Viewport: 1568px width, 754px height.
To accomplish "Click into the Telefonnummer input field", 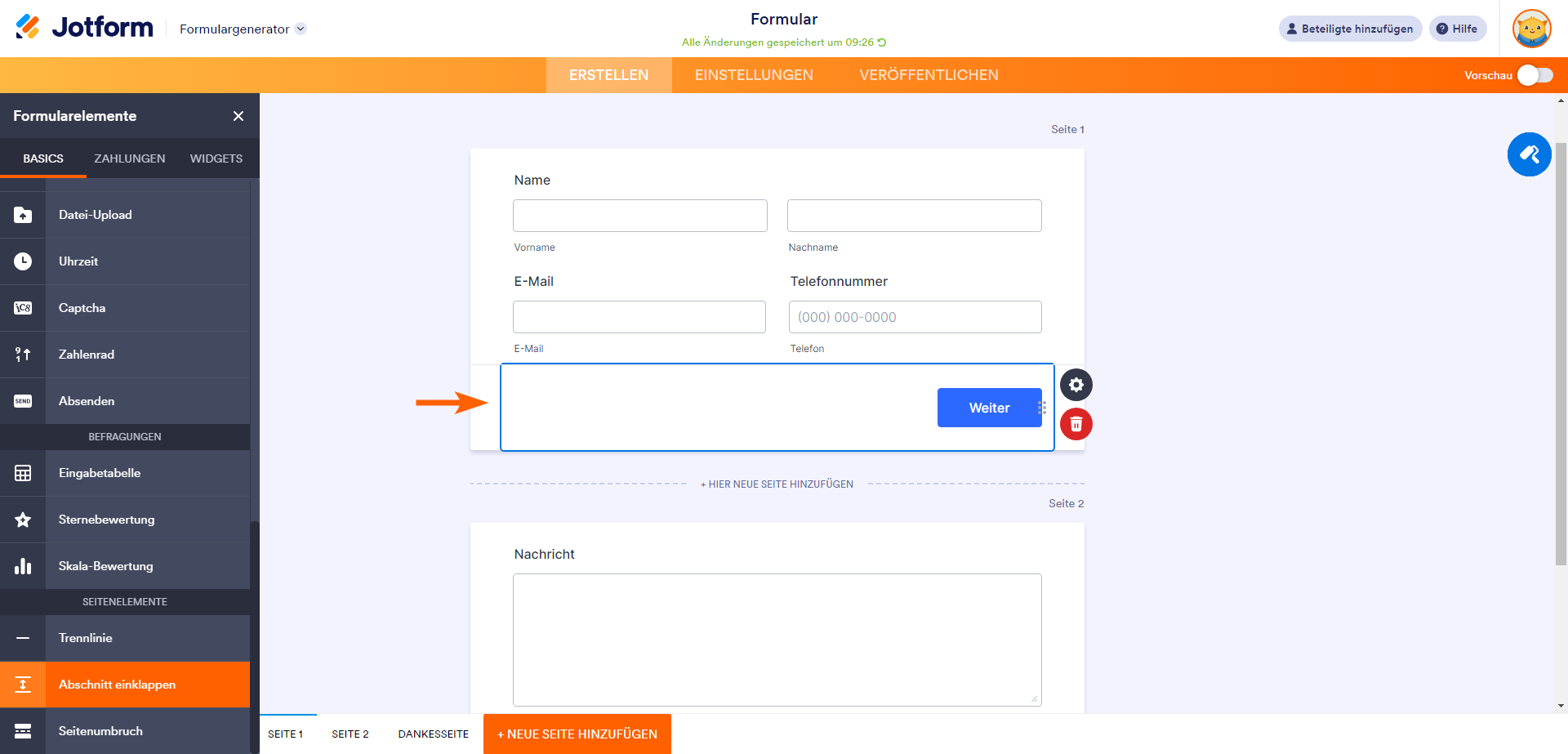I will (915, 317).
